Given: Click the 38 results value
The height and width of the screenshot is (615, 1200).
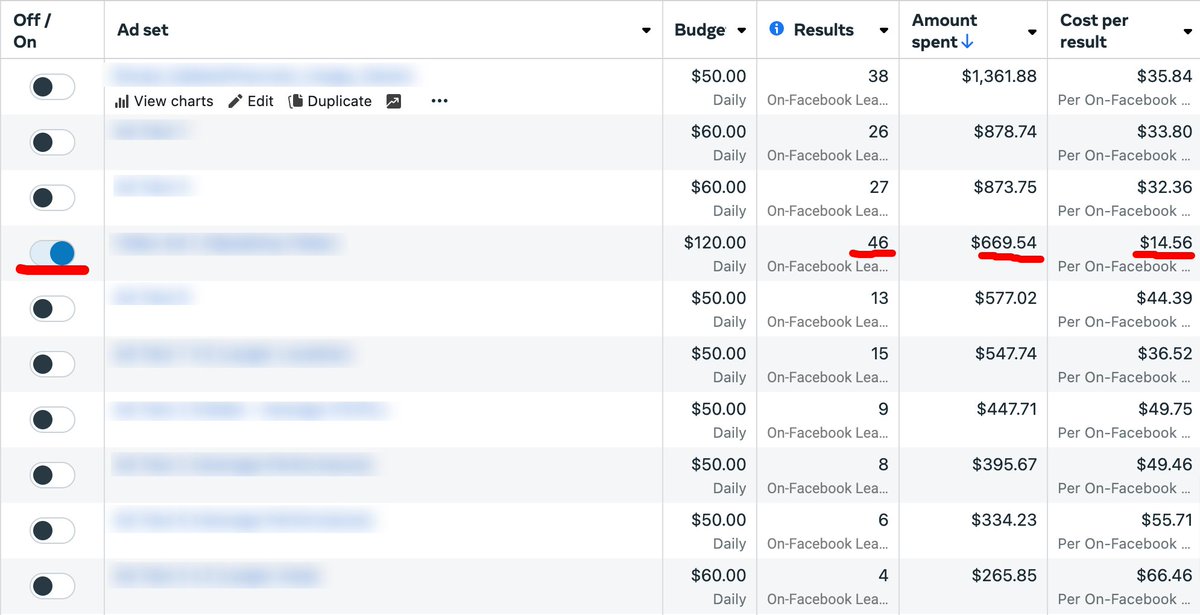Looking at the screenshot, I should pos(878,76).
